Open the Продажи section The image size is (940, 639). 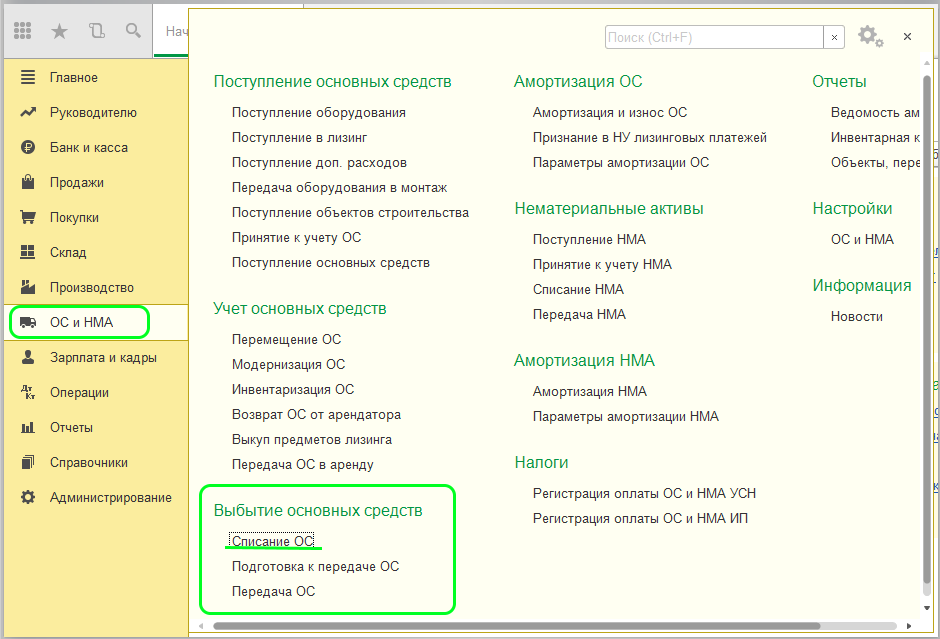77,182
